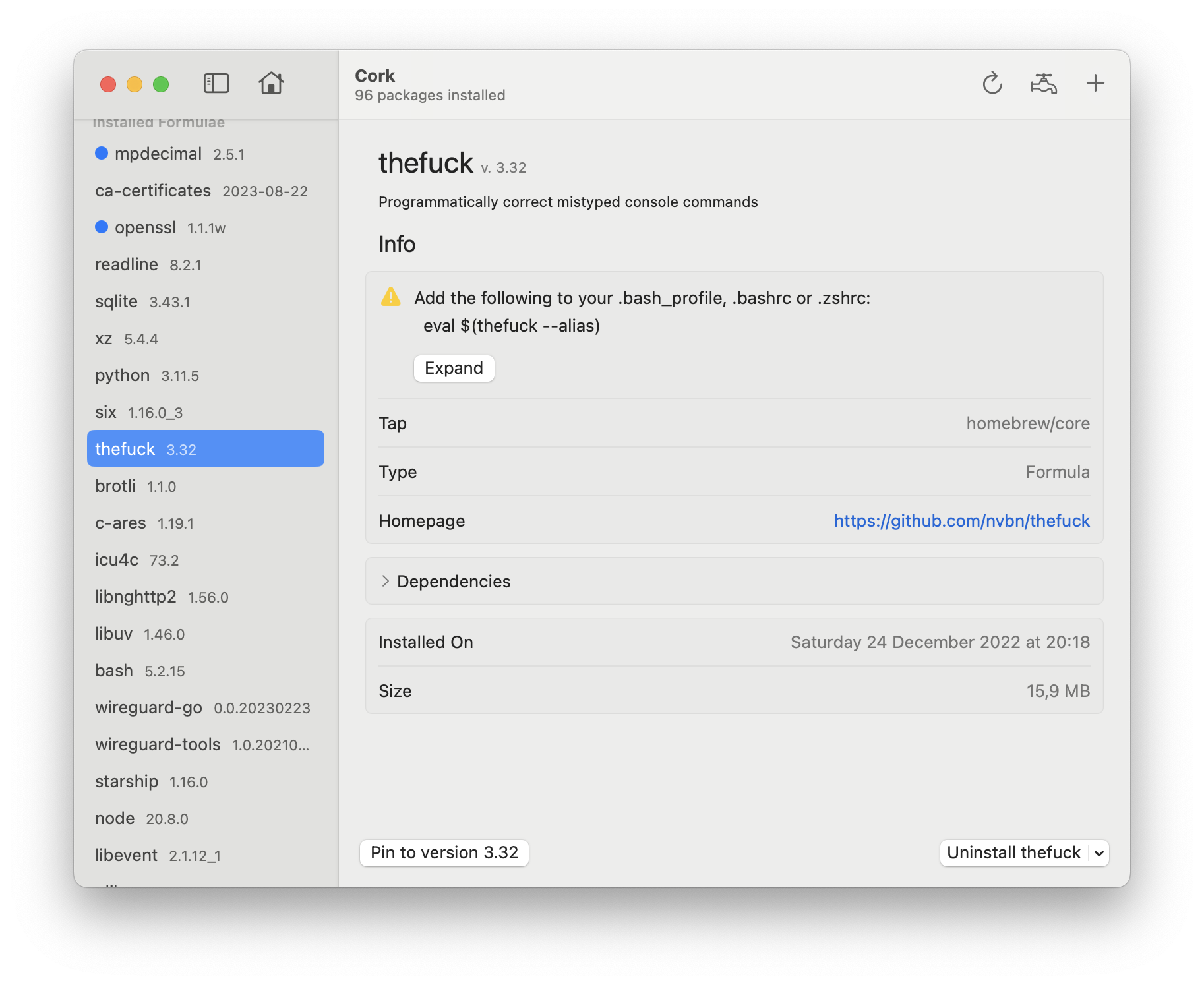
Task: Click the blue dot beside mpdecimal
Action: tap(102, 153)
